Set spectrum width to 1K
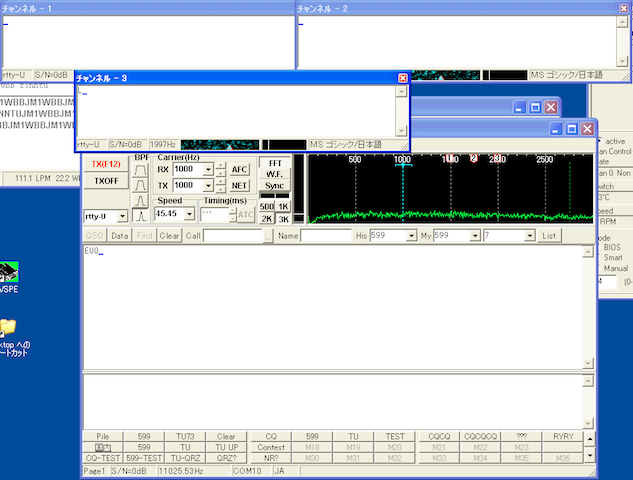 pos(283,207)
